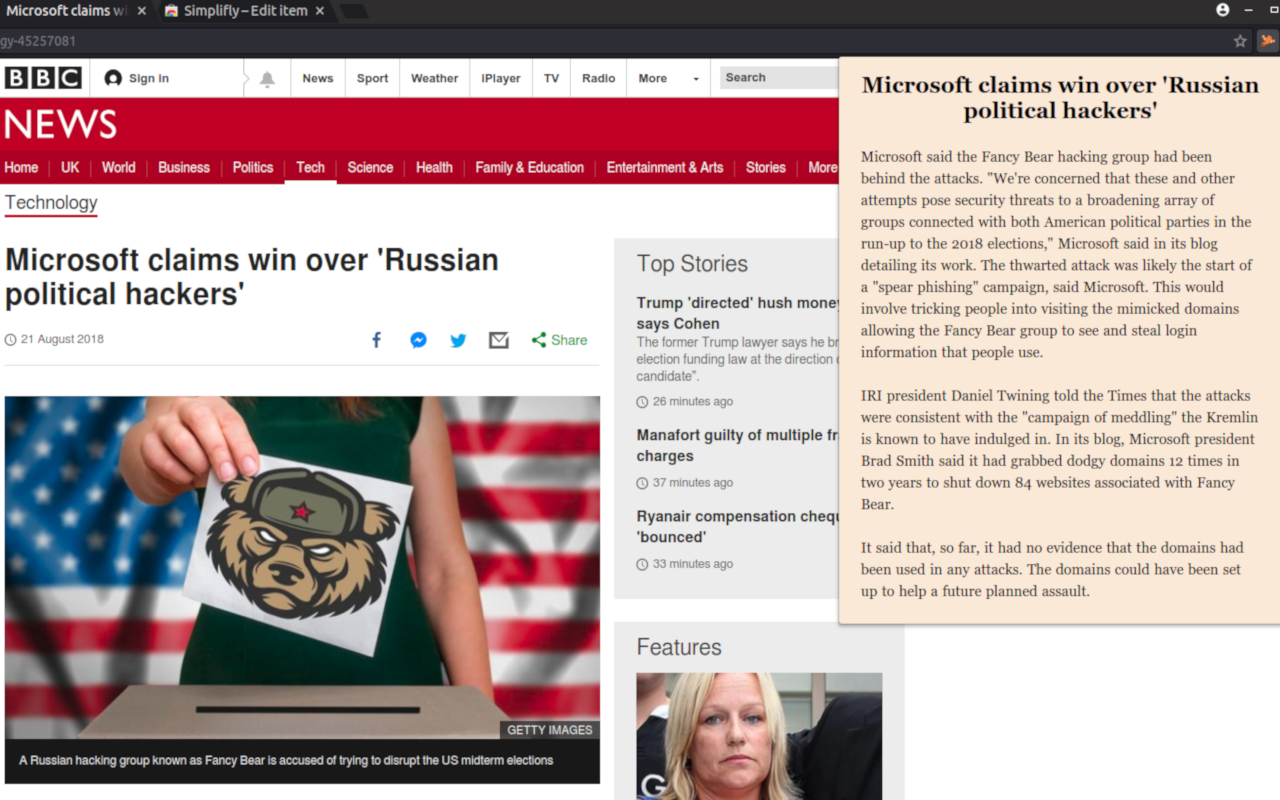The image size is (1280, 800).
Task: Click the Technology section heading
Action: point(51,203)
